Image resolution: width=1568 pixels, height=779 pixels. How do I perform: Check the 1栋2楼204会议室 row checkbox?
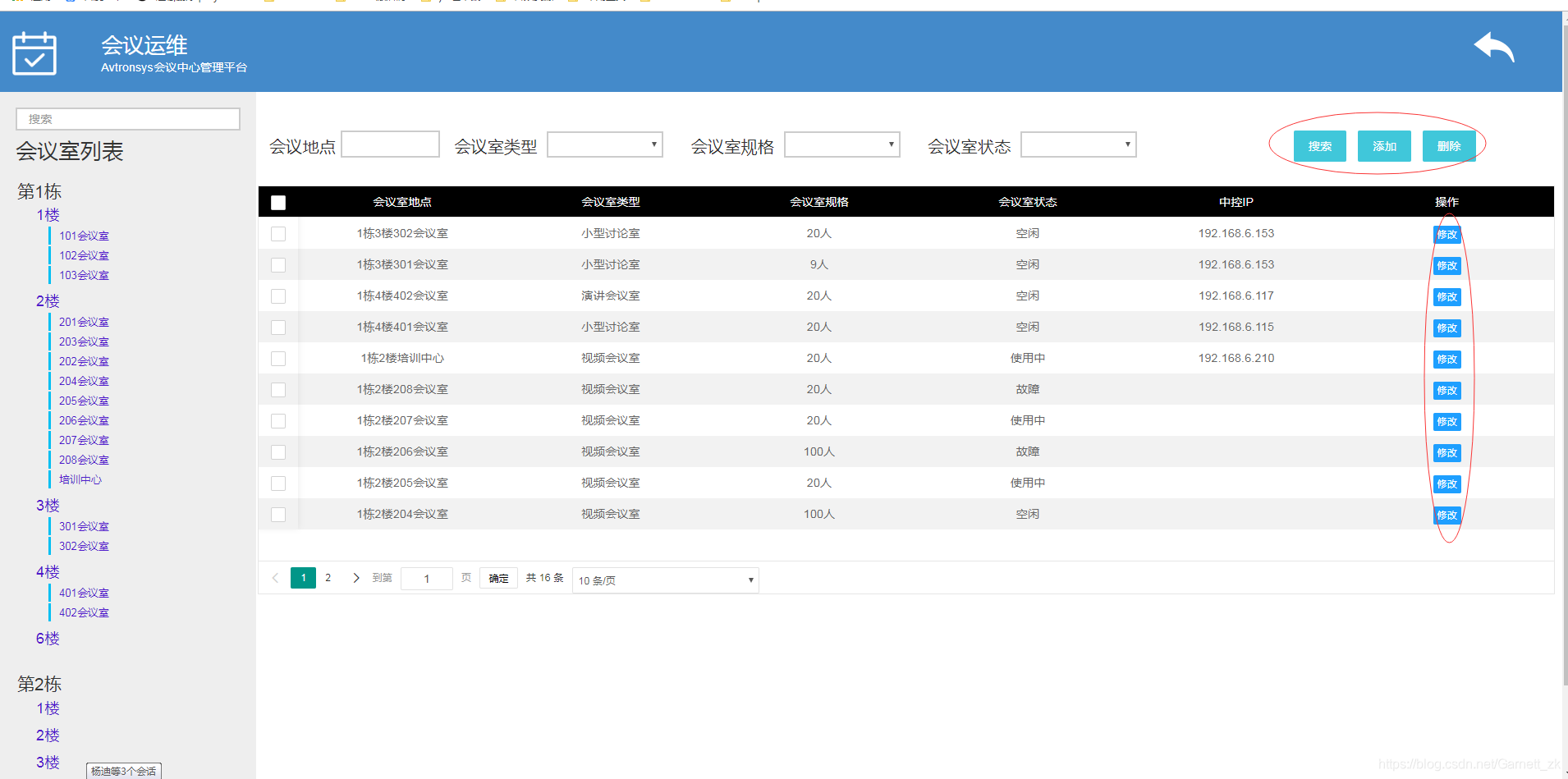pos(278,515)
